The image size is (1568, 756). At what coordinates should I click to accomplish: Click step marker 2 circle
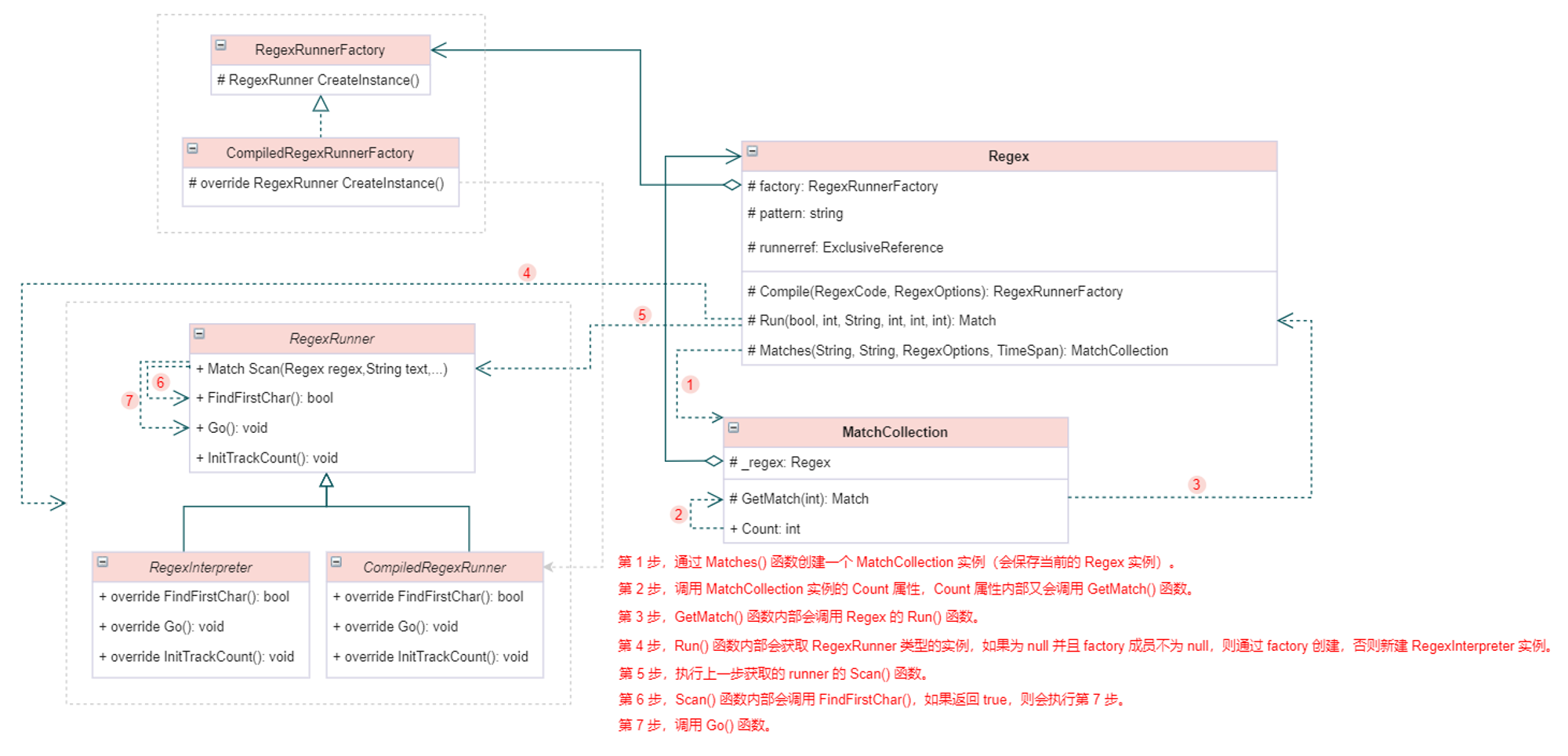click(x=678, y=514)
